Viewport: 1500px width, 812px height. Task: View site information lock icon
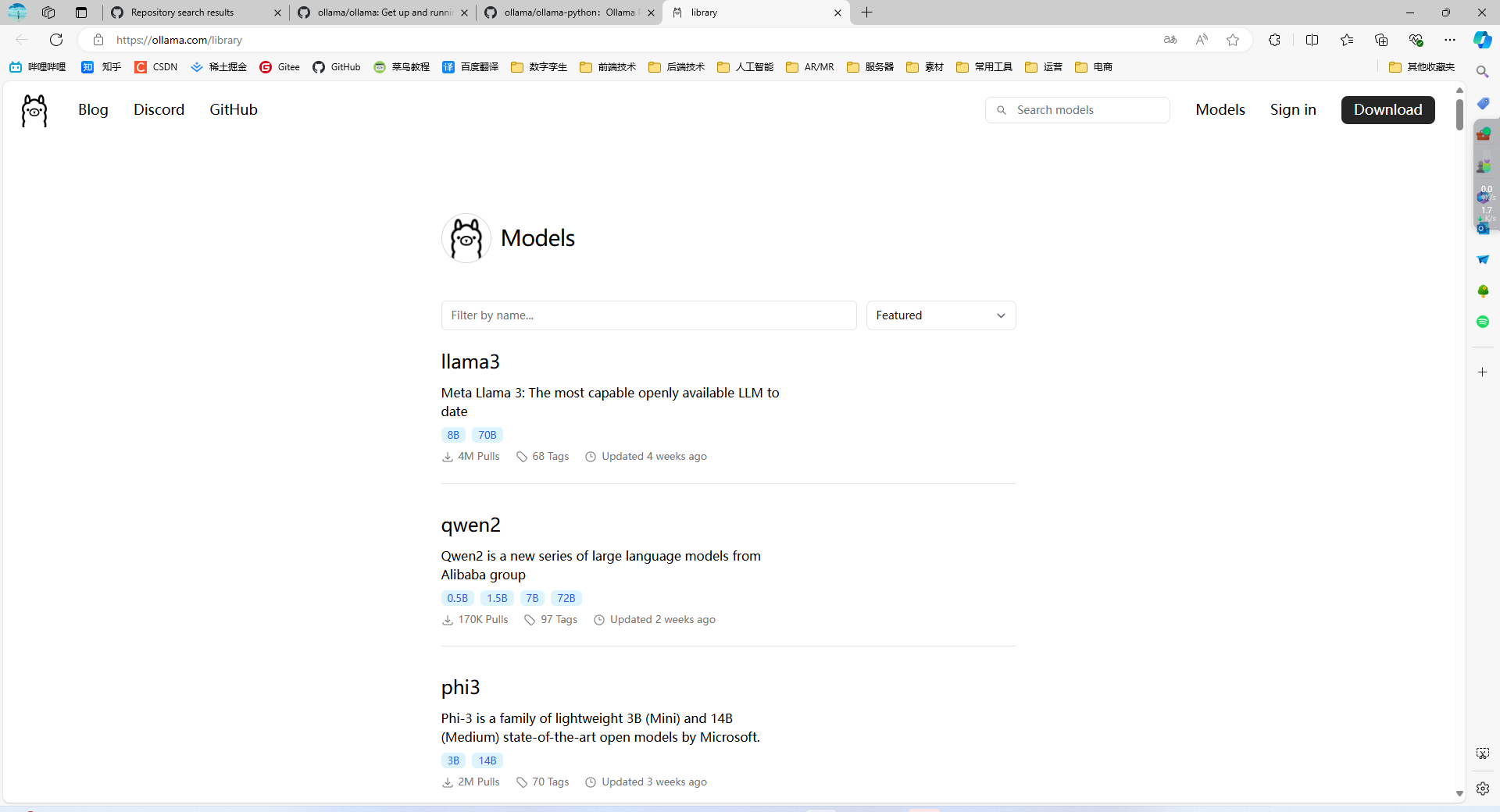pos(98,40)
